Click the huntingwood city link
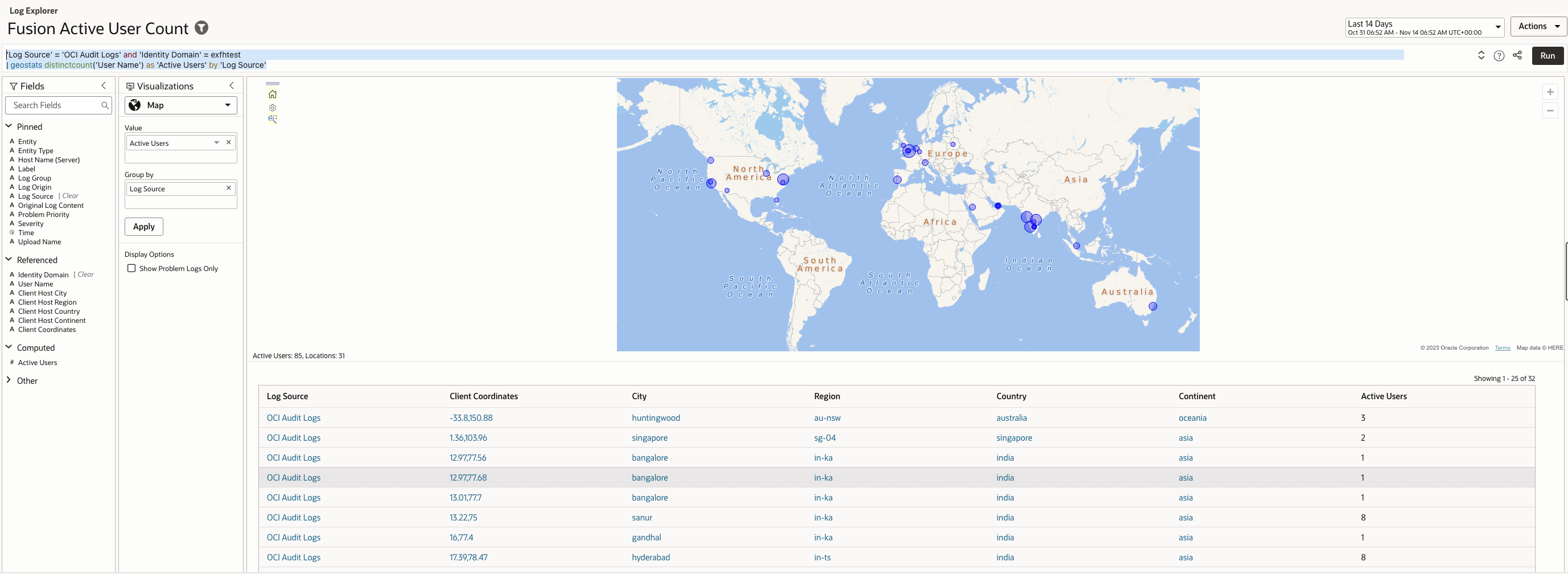The width and height of the screenshot is (1568, 574). click(655, 418)
